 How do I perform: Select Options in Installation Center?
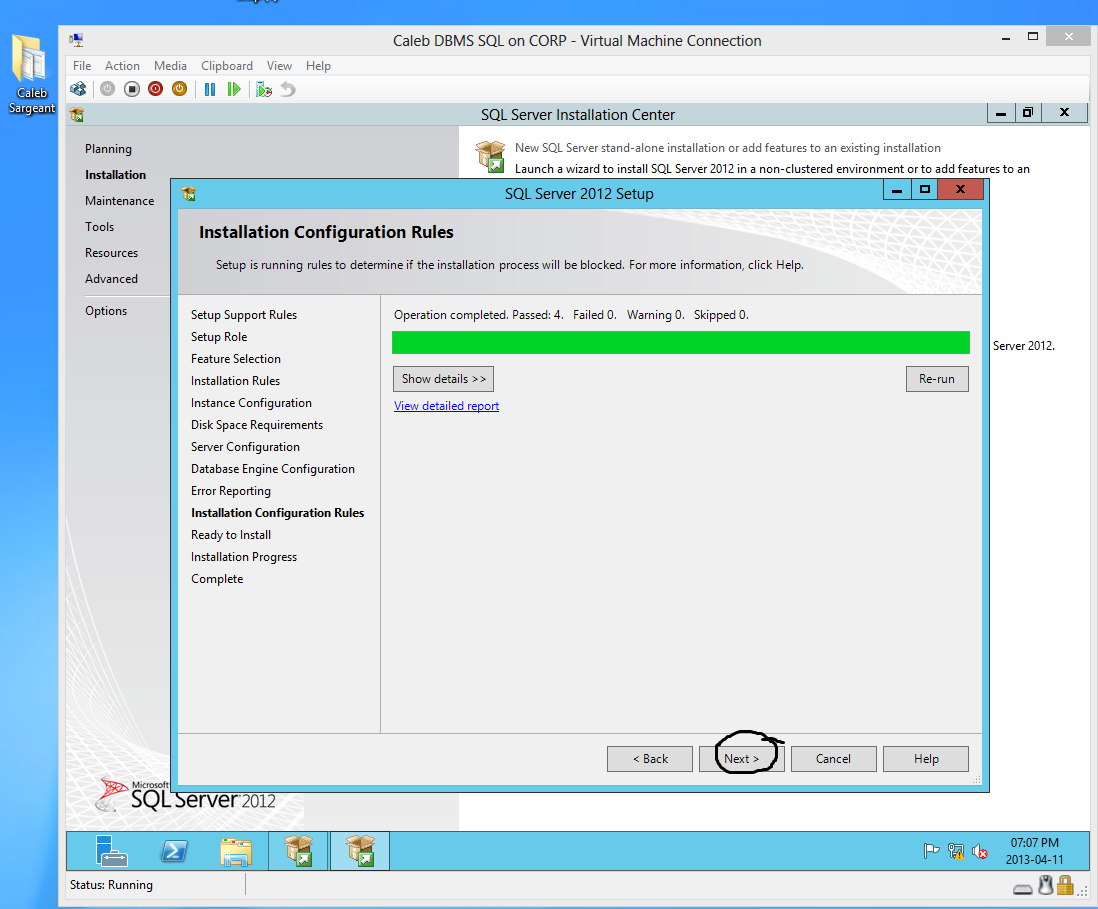tap(106, 311)
